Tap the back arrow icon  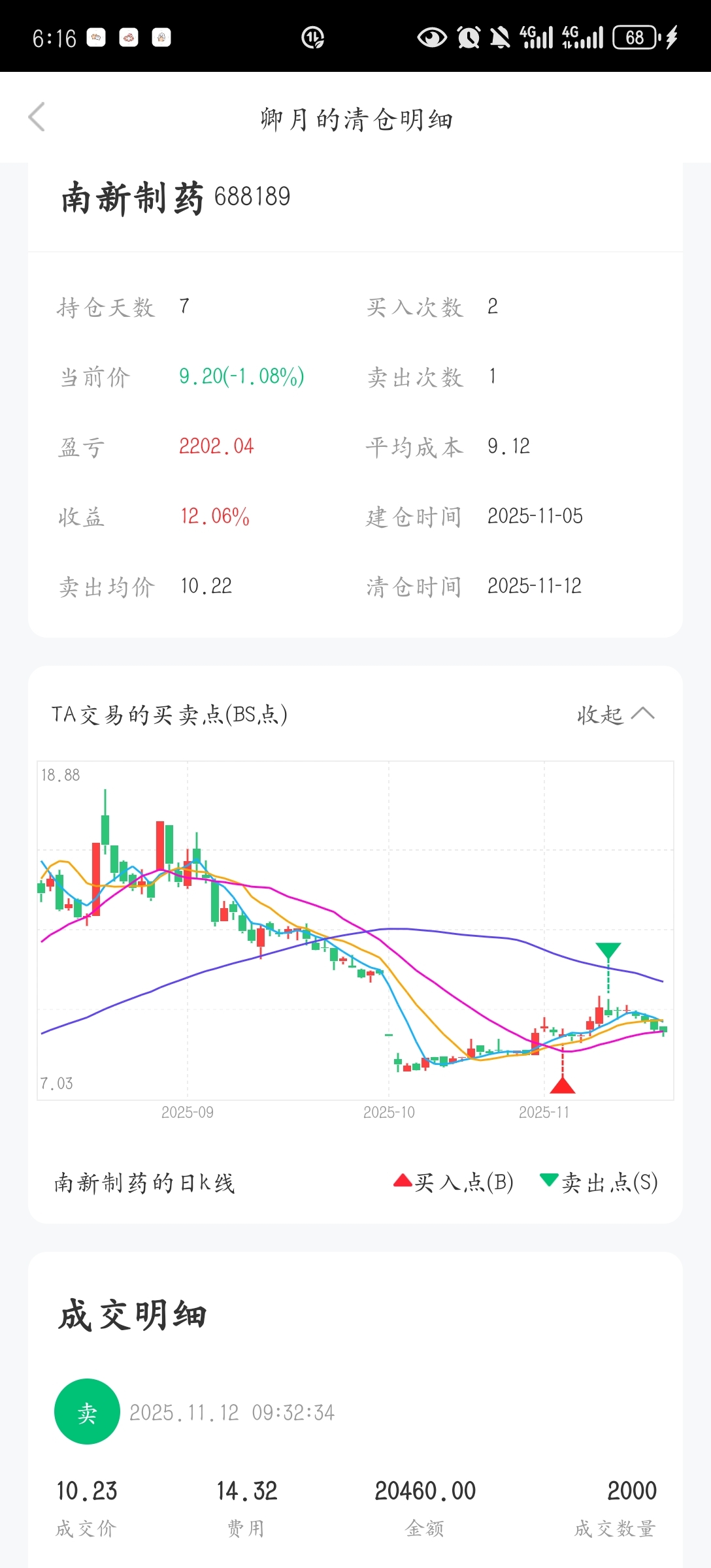coord(37,118)
